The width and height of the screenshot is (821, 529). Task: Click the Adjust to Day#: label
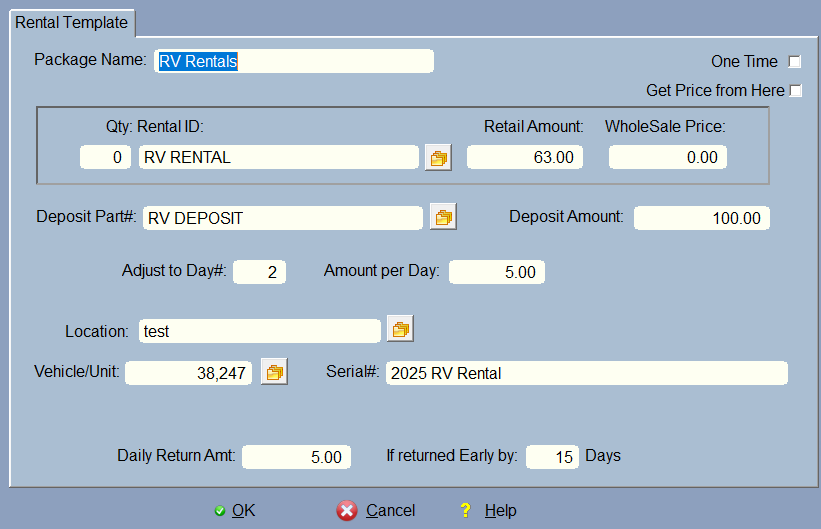point(174,270)
